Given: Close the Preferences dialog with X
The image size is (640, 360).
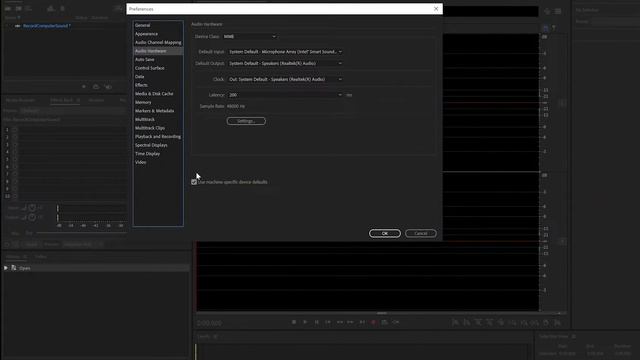Looking at the screenshot, I should tap(436, 9).
